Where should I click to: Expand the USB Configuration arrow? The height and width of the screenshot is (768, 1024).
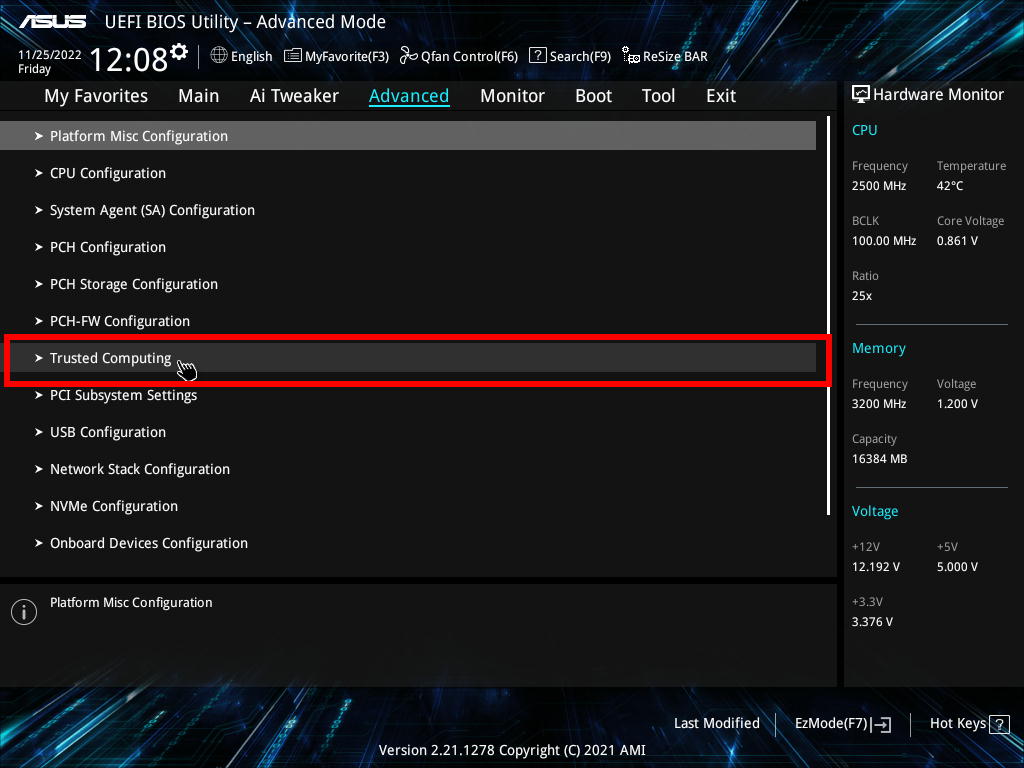tap(39, 432)
